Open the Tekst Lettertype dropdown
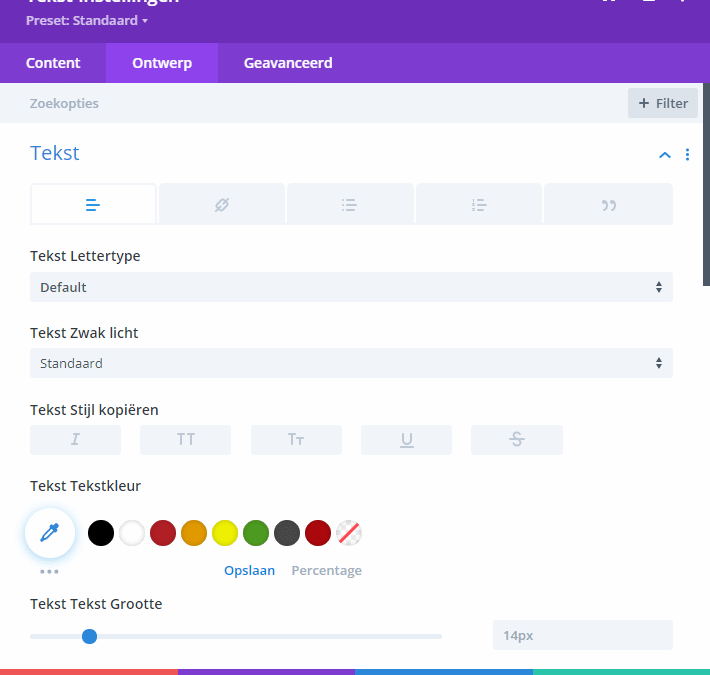710x675 pixels. [351, 287]
